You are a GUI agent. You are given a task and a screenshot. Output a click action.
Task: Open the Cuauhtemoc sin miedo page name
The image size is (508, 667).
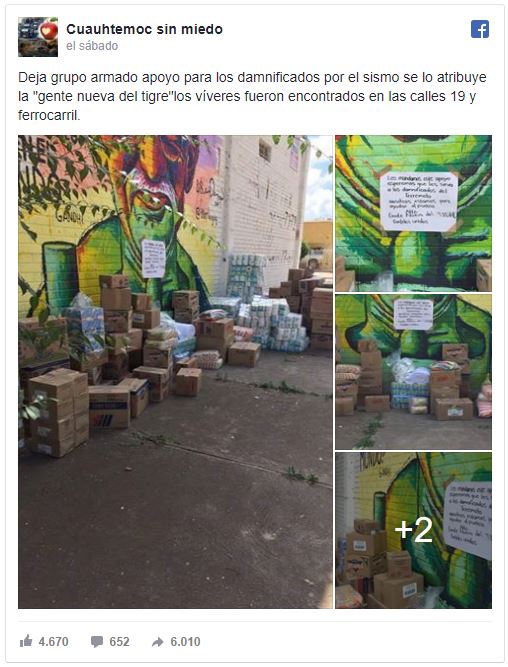point(144,29)
